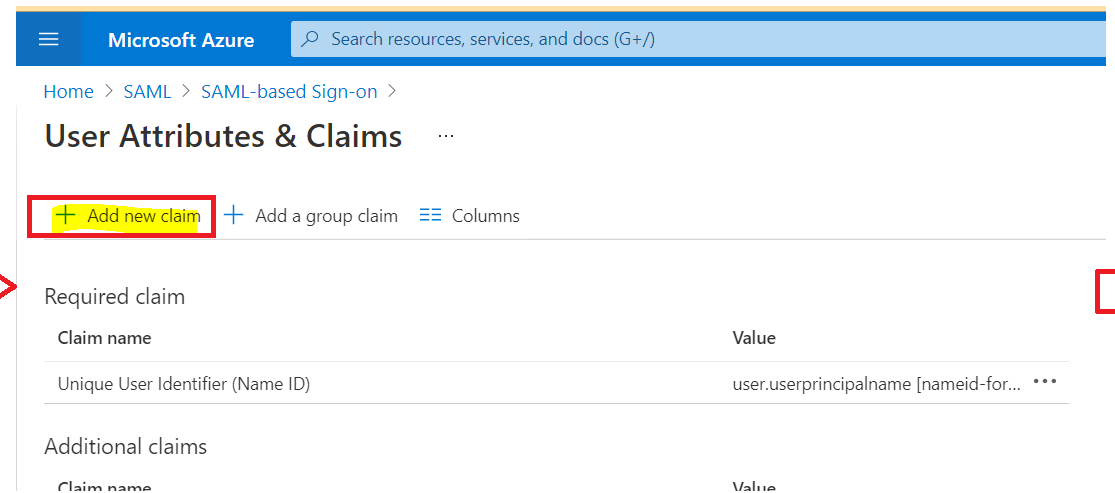Select the Unique User Identifier (Name ID) row
This screenshot has height=493, width=1115.
coord(556,384)
